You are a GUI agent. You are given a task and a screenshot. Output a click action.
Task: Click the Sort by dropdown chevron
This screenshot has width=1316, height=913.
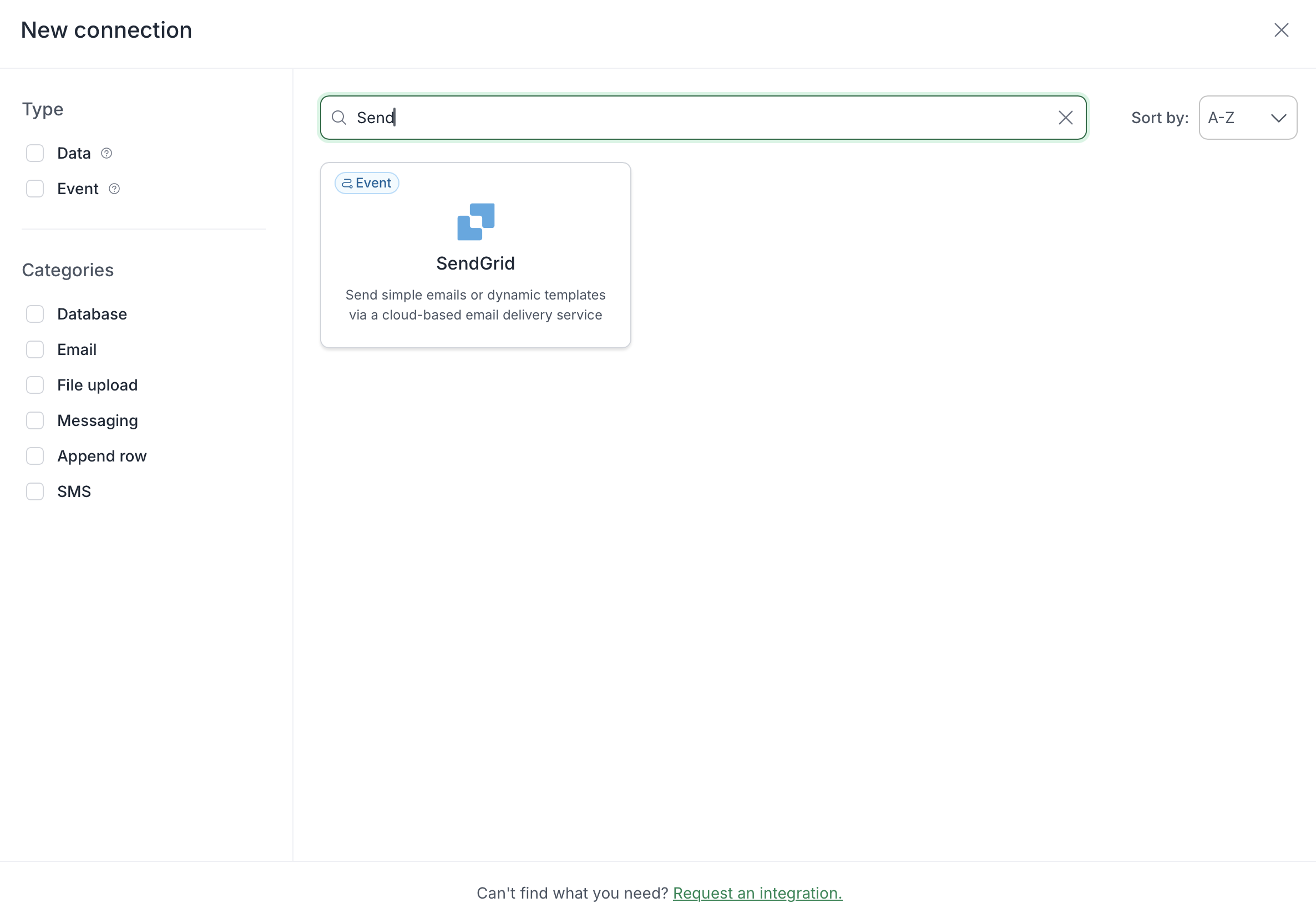(1278, 118)
